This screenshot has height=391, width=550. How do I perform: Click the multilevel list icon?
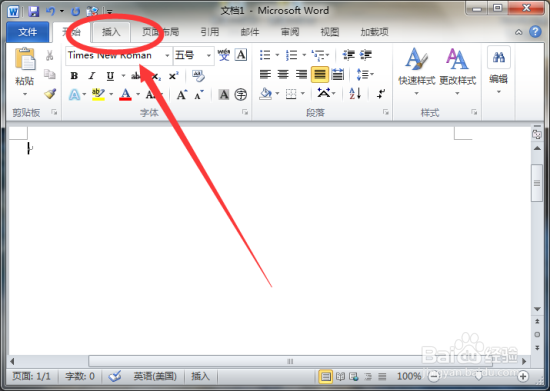pyautogui.click(x=318, y=55)
